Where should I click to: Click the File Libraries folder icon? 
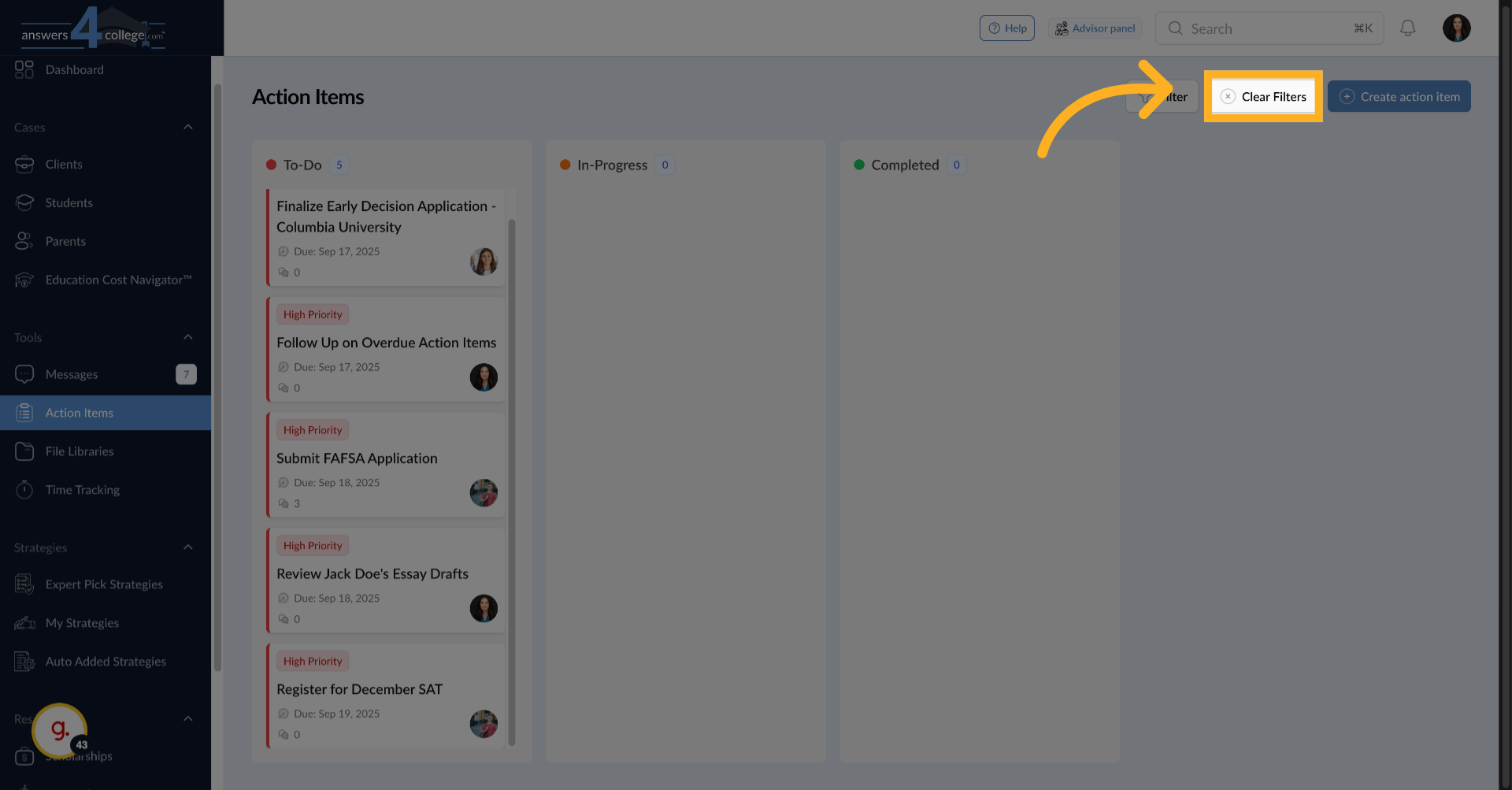(x=24, y=451)
